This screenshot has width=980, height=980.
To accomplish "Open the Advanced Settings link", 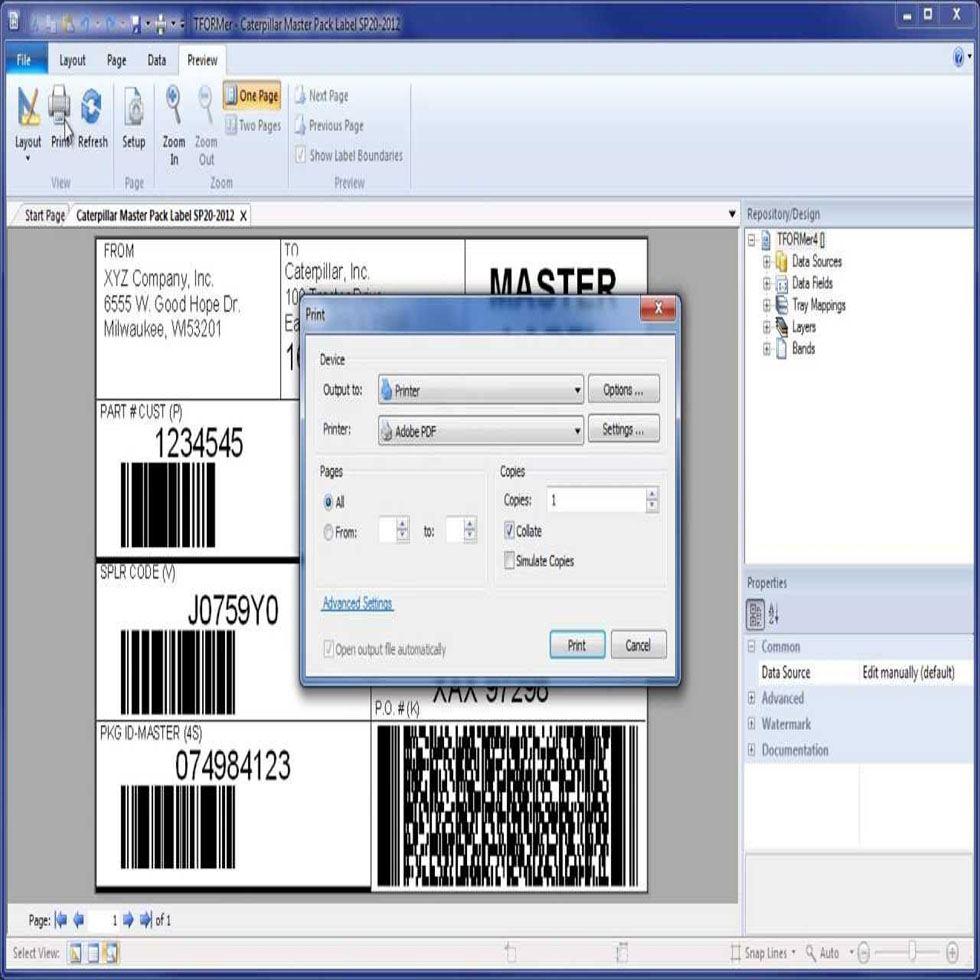I will 357,604.
